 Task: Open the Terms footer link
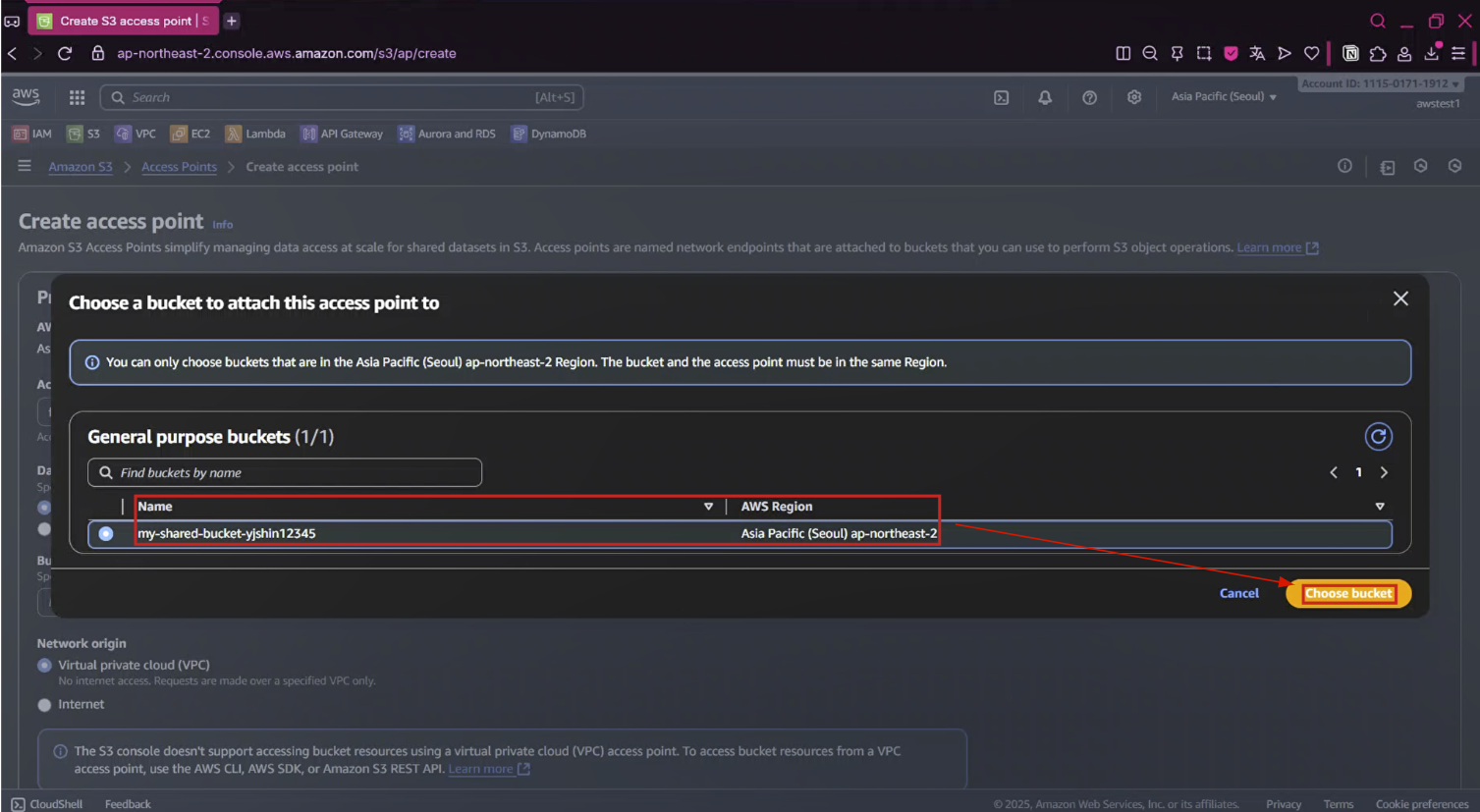tap(1338, 804)
